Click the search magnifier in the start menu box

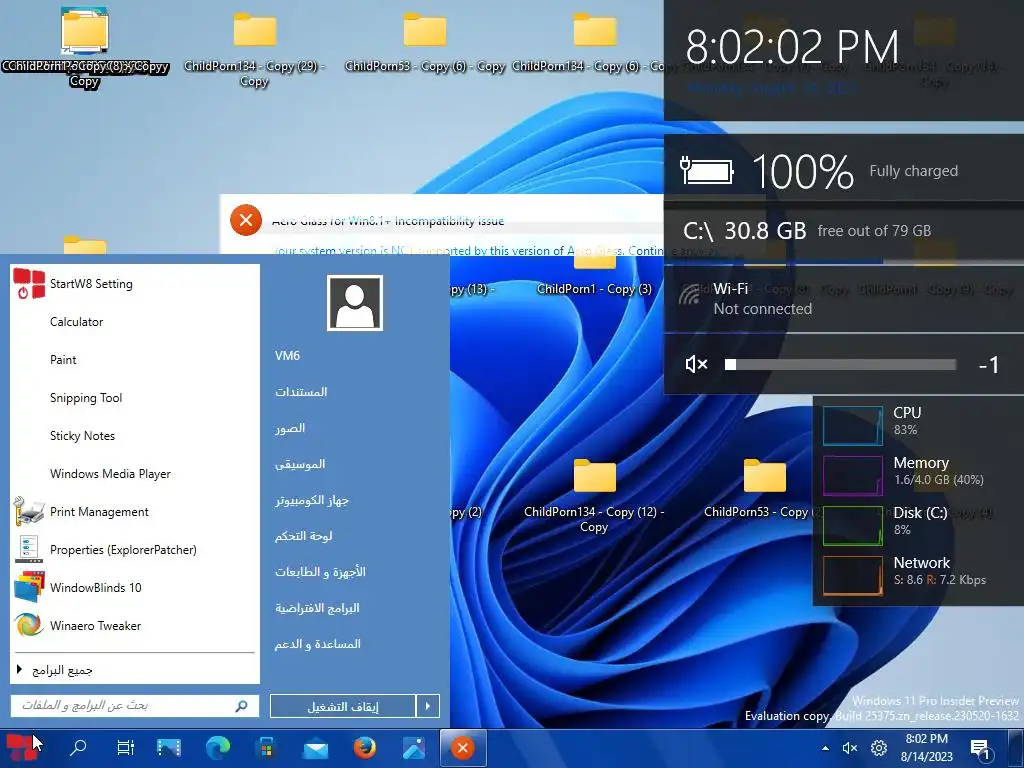click(x=242, y=706)
